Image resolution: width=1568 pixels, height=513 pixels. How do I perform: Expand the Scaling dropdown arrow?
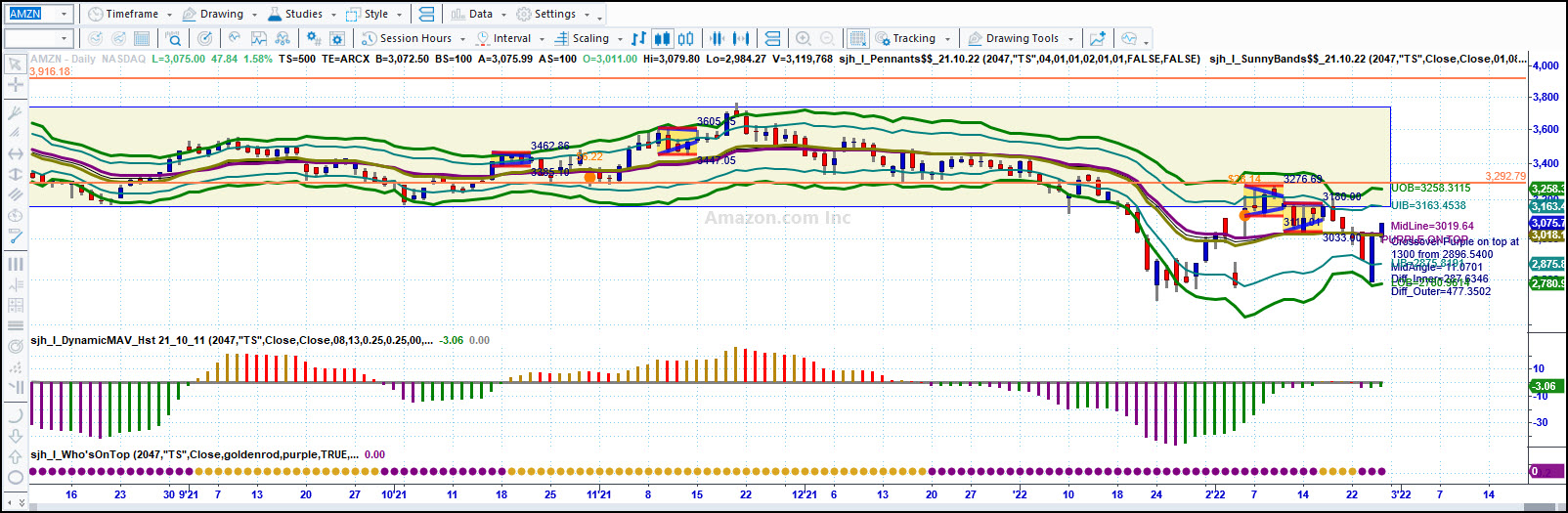pos(620,39)
